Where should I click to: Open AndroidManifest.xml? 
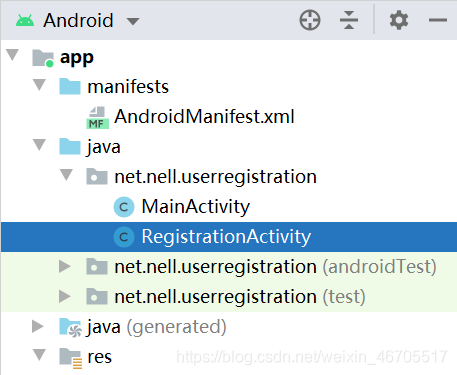point(204,117)
